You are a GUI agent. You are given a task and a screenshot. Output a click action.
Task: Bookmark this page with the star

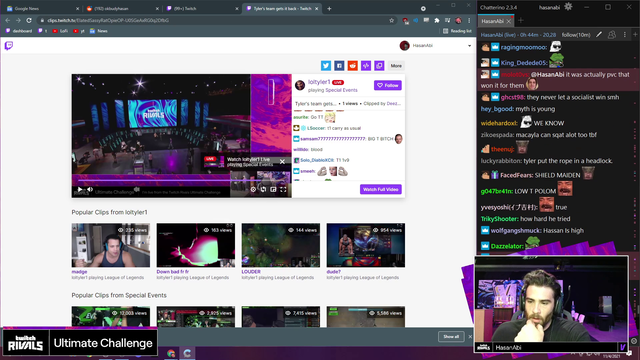[391, 20]
